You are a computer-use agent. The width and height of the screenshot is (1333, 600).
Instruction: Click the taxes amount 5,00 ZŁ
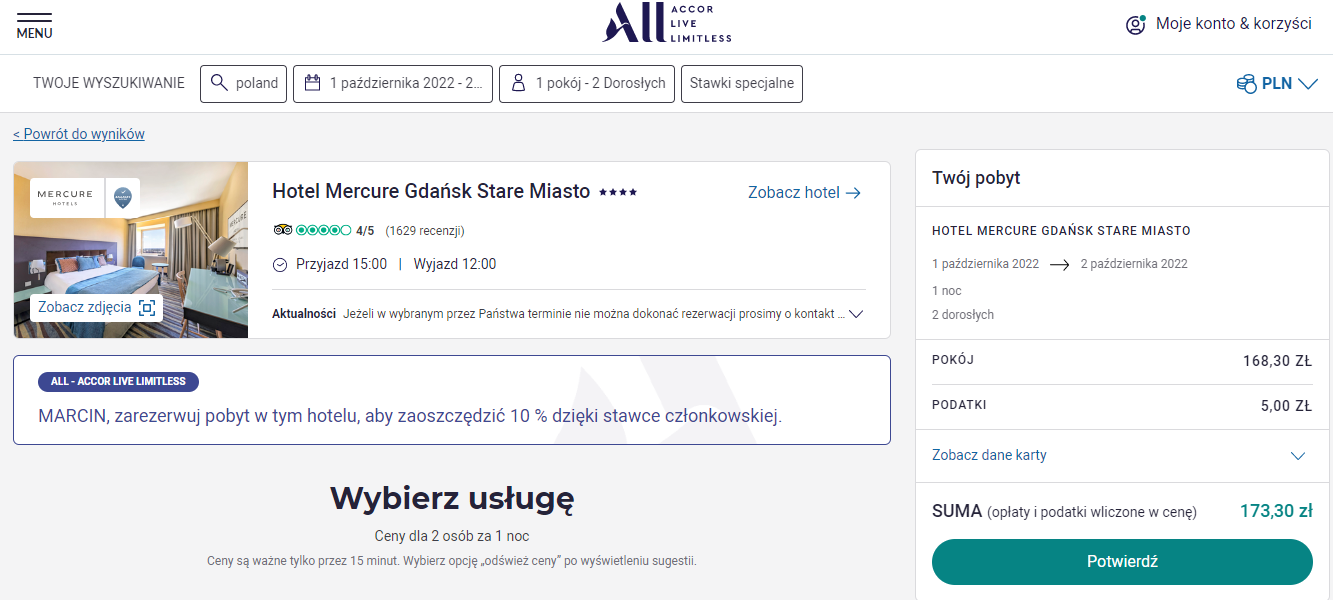[1286, 406]
